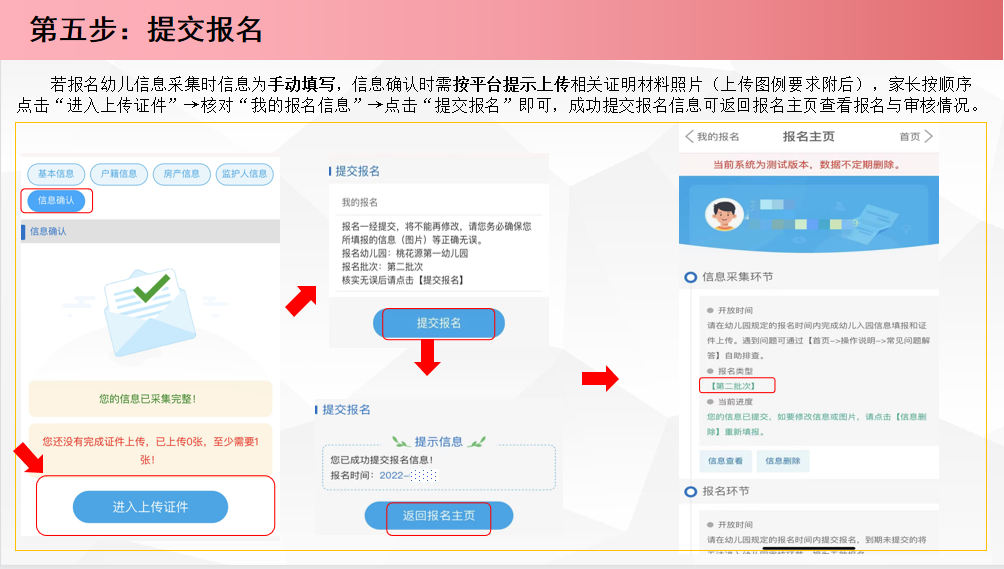Select the 信息确认 tab
This screenshot has width=1004, height=569.
56,200
